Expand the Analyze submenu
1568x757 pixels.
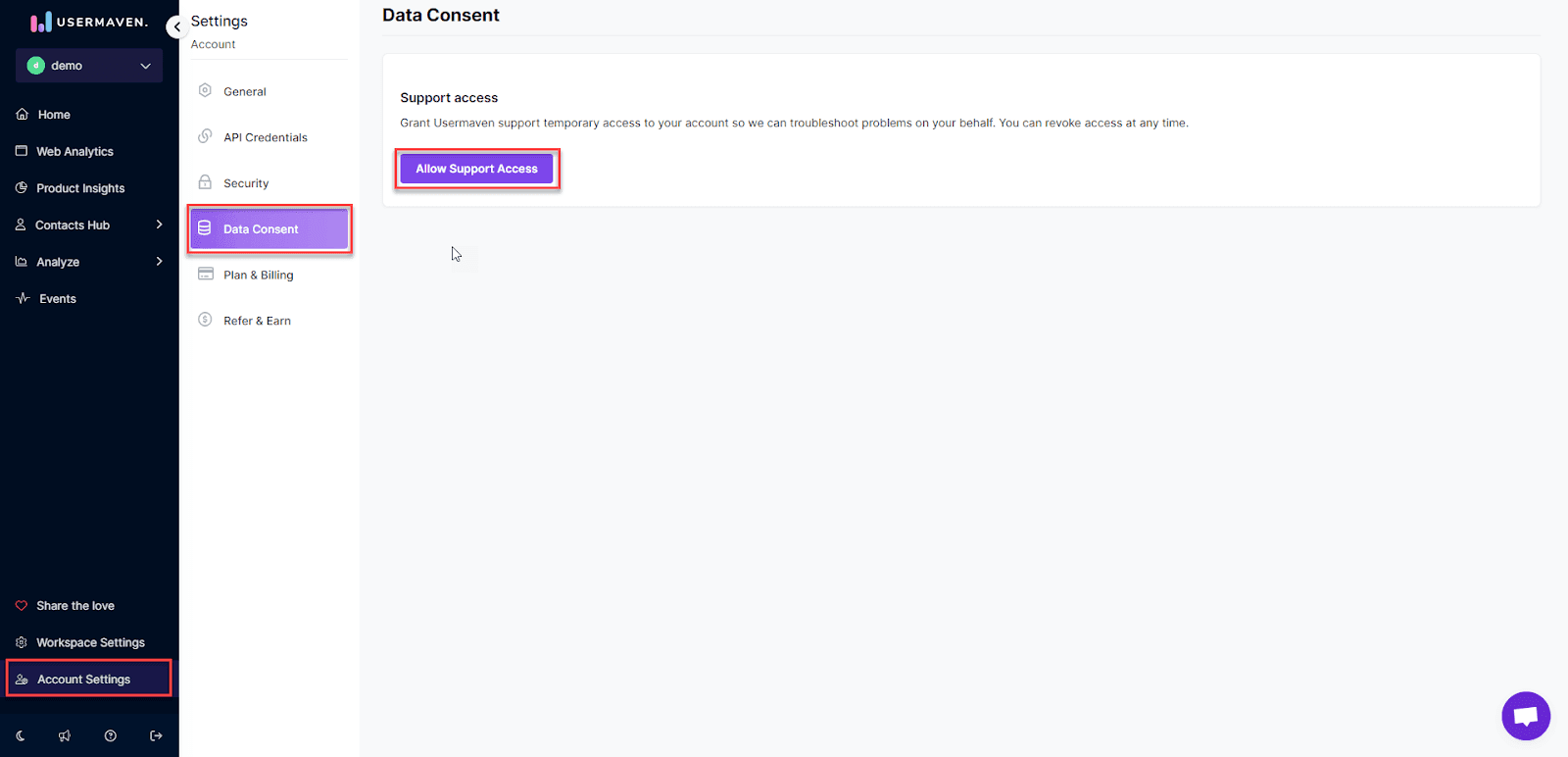coord(159,262)
